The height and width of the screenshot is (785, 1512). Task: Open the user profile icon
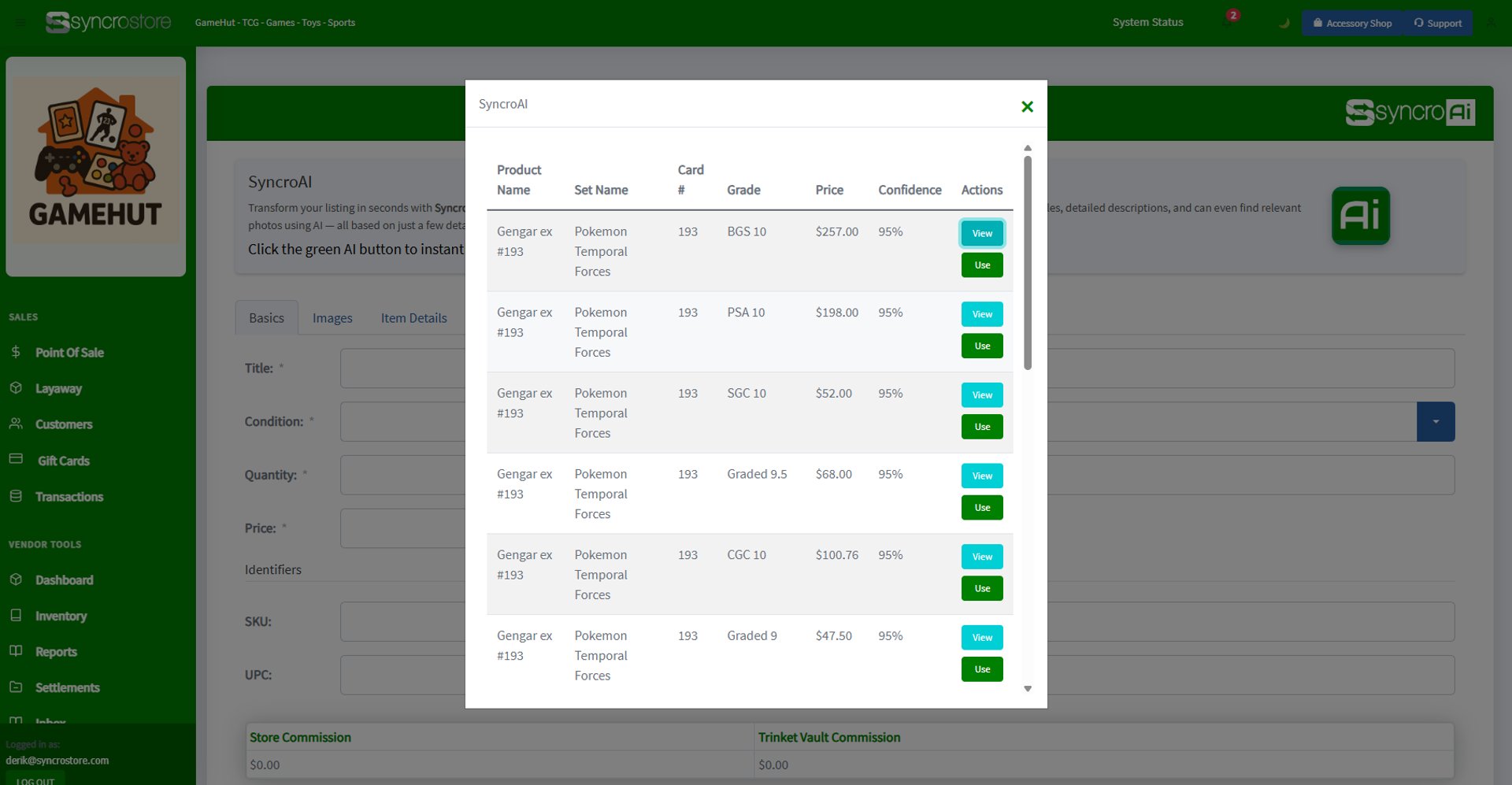click(1491, 23)
